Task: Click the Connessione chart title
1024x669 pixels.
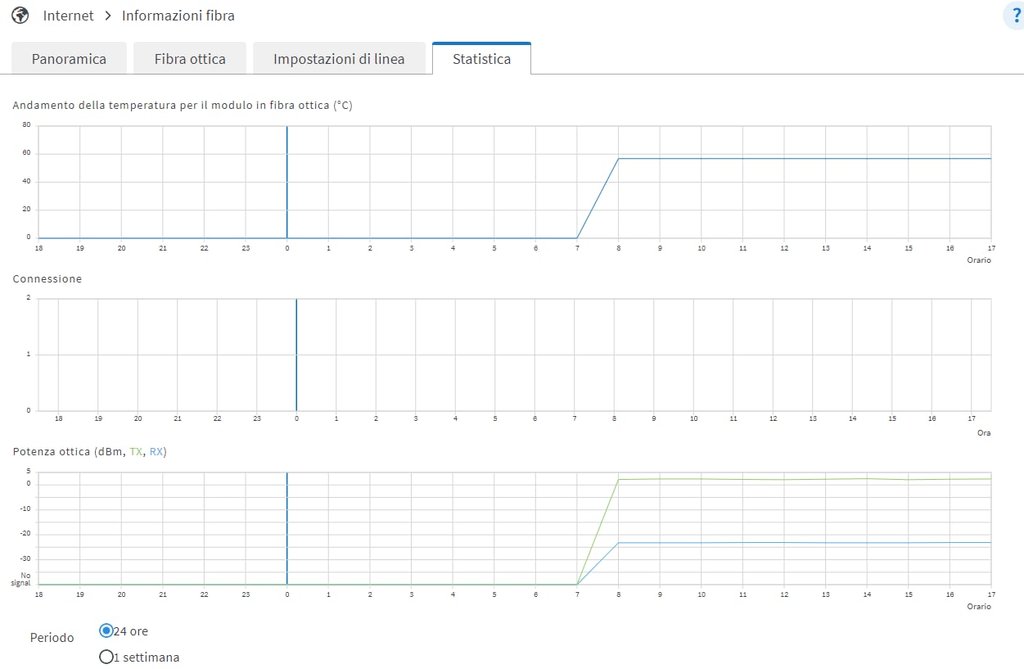Action: [x=47, y=279]
